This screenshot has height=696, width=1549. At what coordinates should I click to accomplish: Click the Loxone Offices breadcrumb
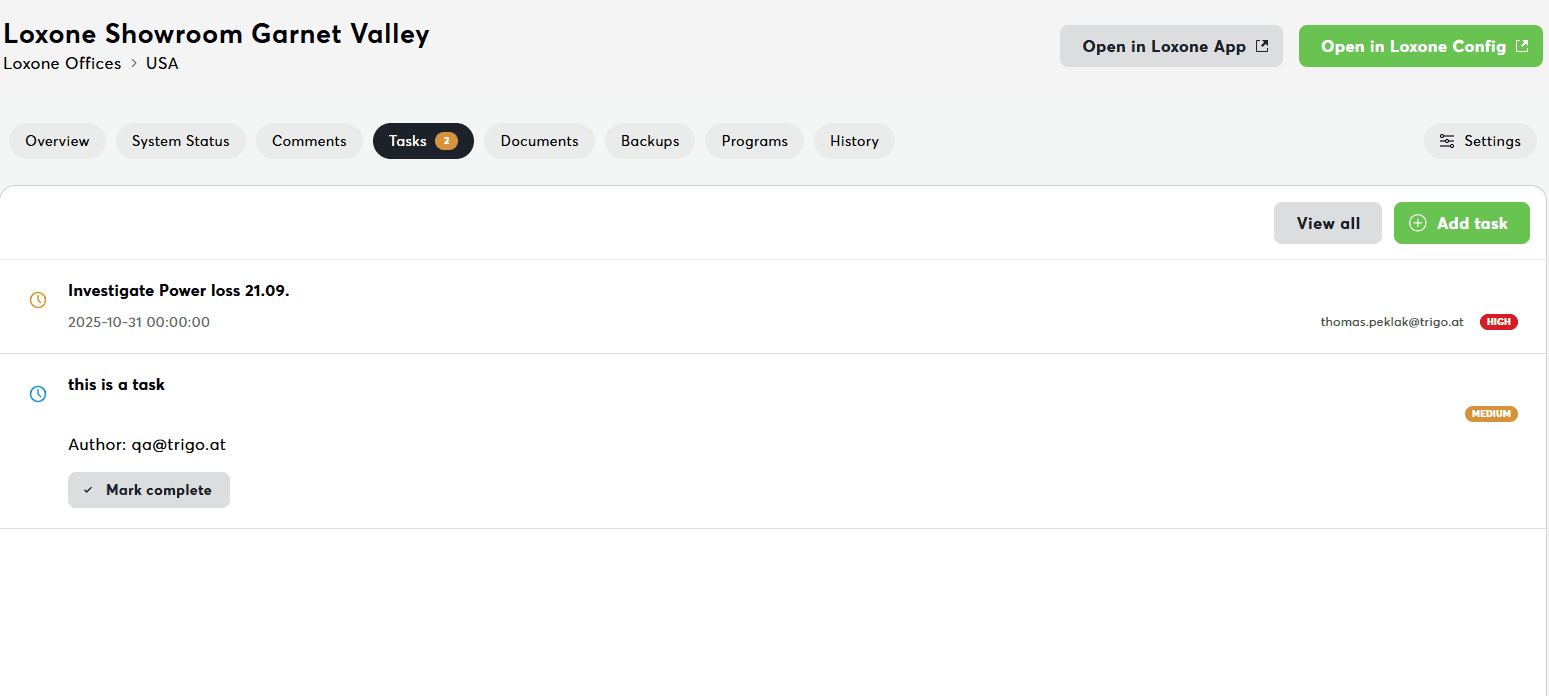pos(62,63)
